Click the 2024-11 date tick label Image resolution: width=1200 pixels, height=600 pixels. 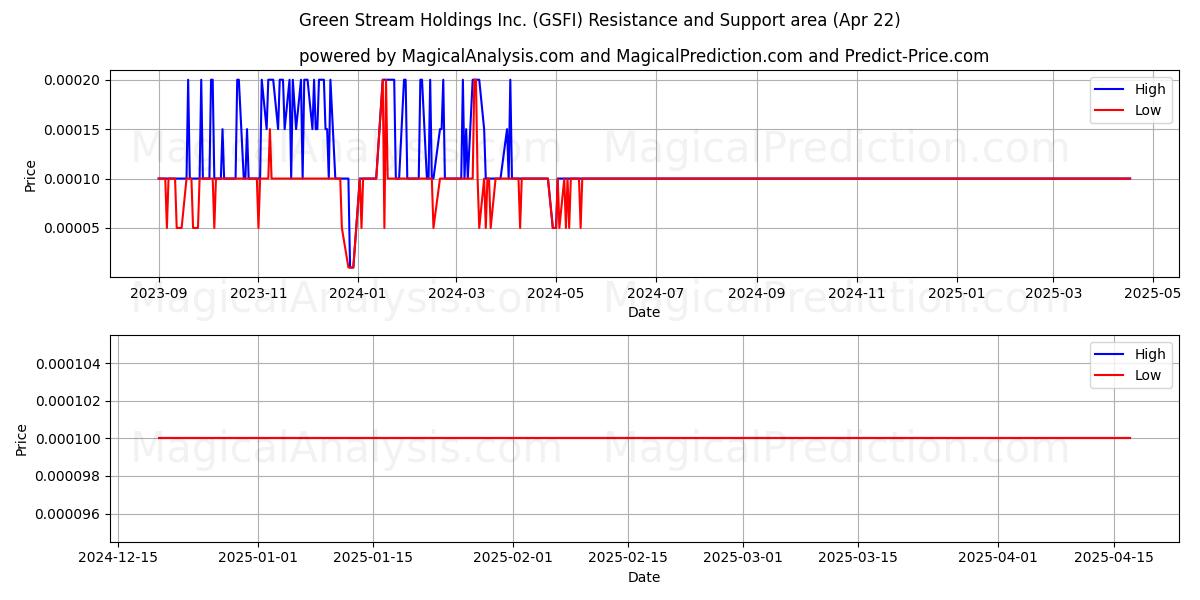pos(856,294)
